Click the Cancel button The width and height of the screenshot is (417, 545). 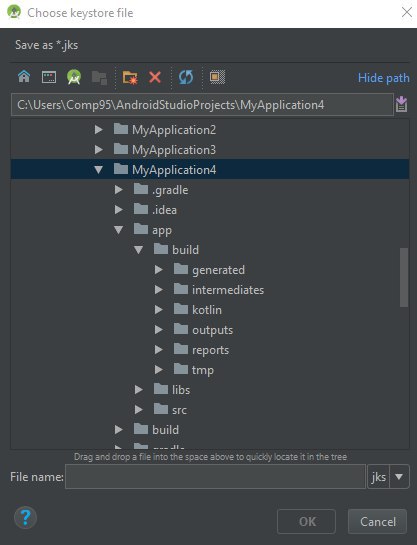(377, 521)
